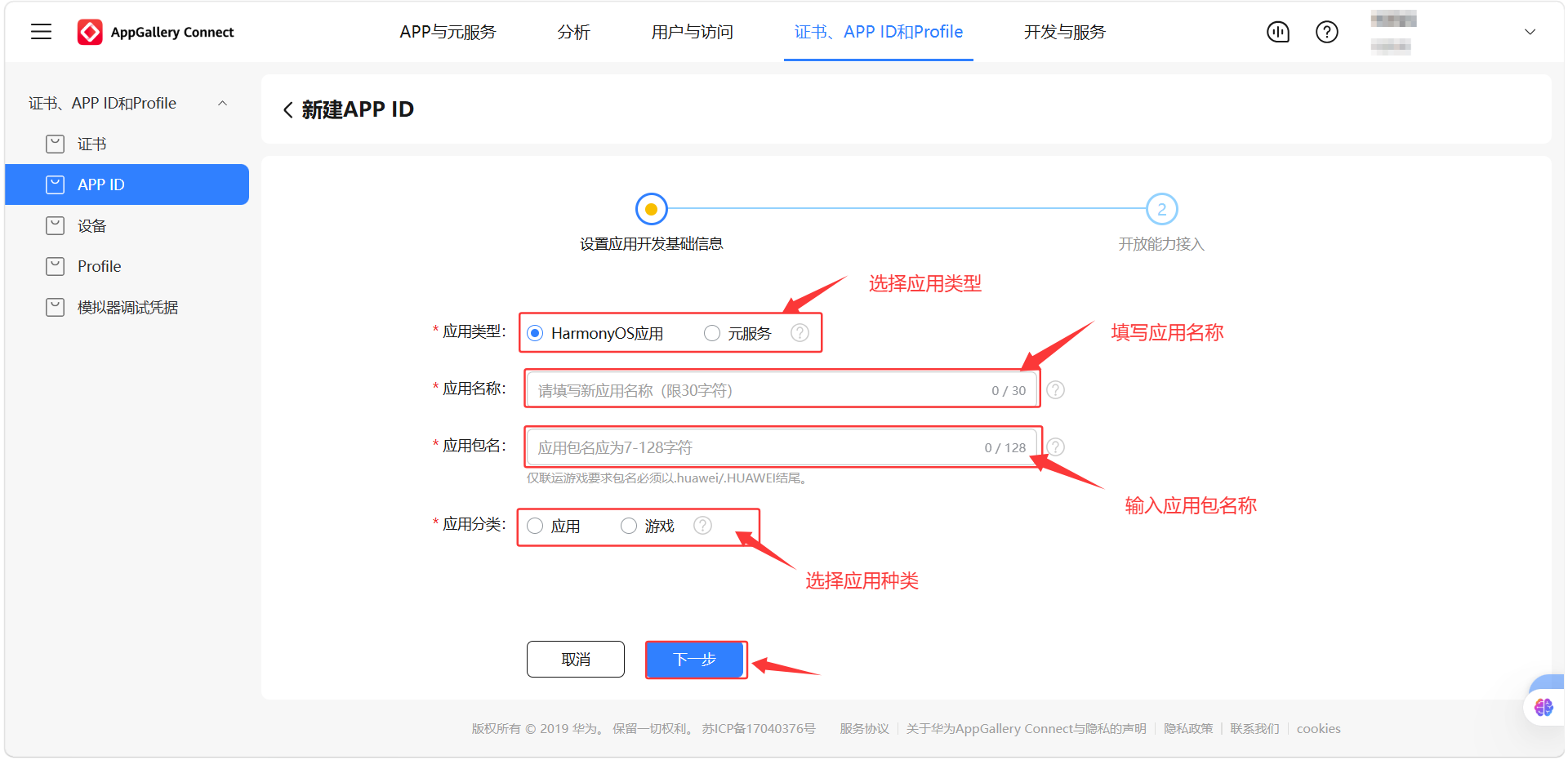
Task: Select the 游戏 category radio button
Action: [x=629, y=526]
